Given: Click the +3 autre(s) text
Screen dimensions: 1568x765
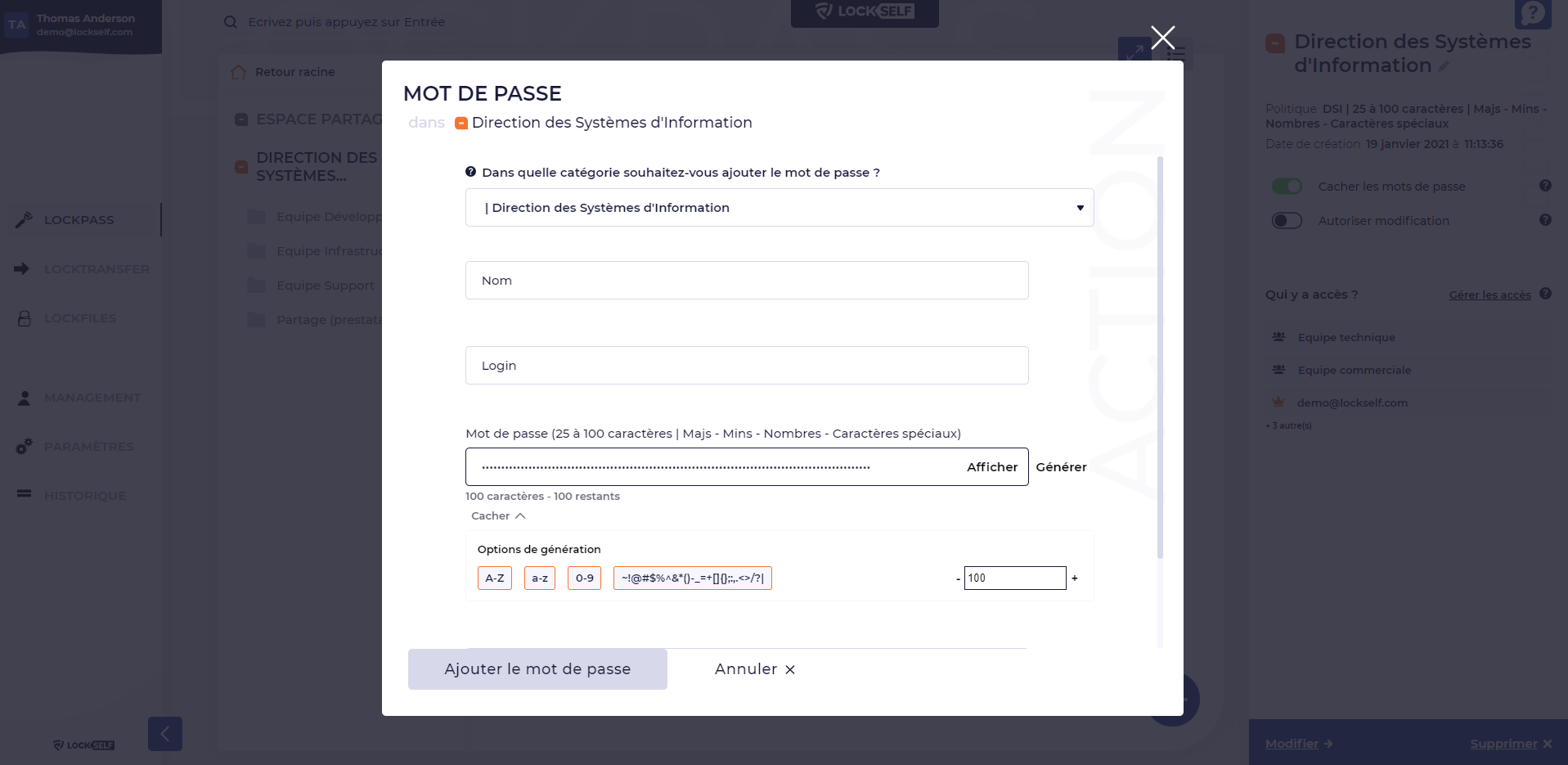Looking at the screenshot, I should (1288, 425).
